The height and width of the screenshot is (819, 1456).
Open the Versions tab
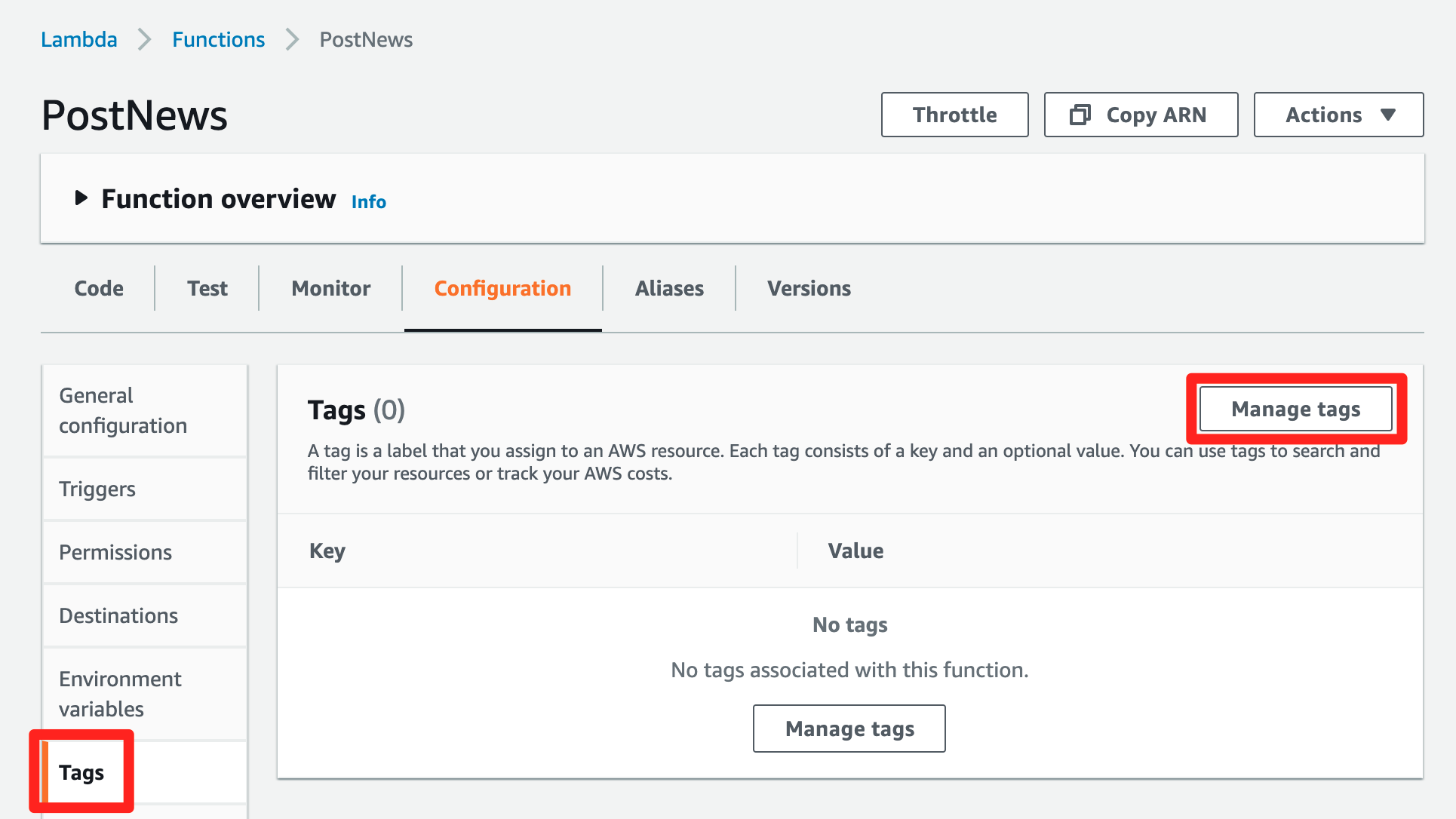click(809, 288)
